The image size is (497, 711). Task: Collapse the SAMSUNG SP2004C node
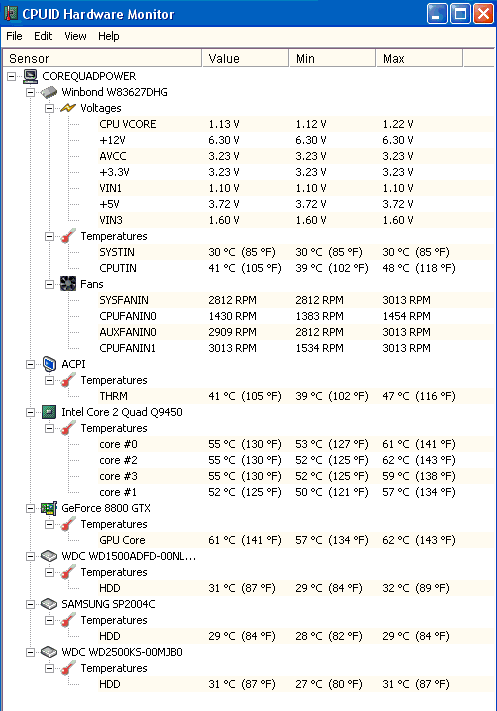30,604
